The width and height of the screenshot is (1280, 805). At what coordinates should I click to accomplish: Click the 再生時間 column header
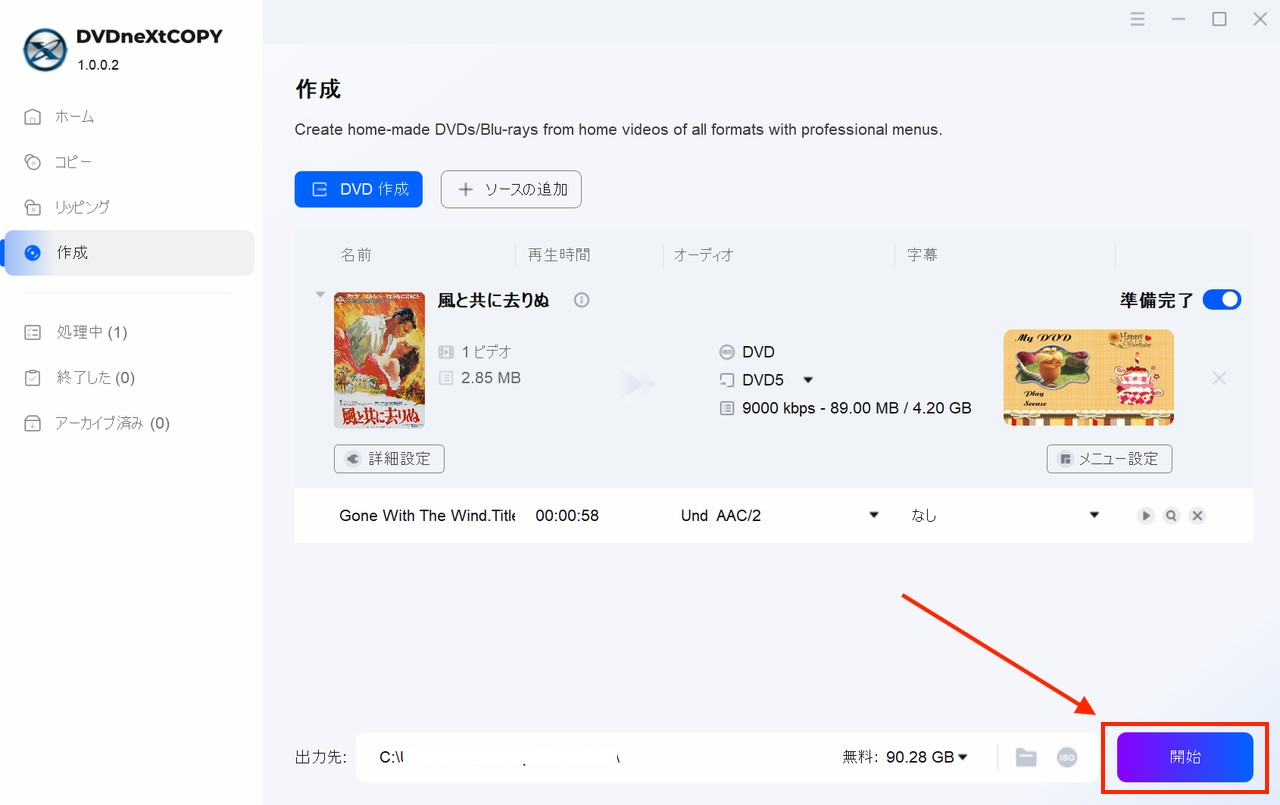click(559, 255)
